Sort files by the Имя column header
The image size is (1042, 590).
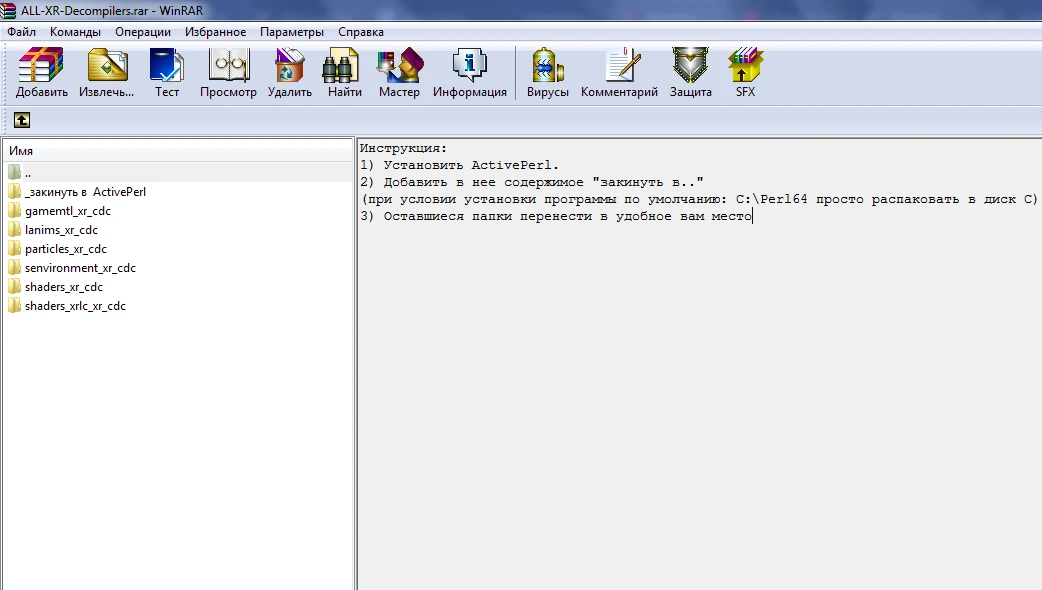click(x=177, y=151)
